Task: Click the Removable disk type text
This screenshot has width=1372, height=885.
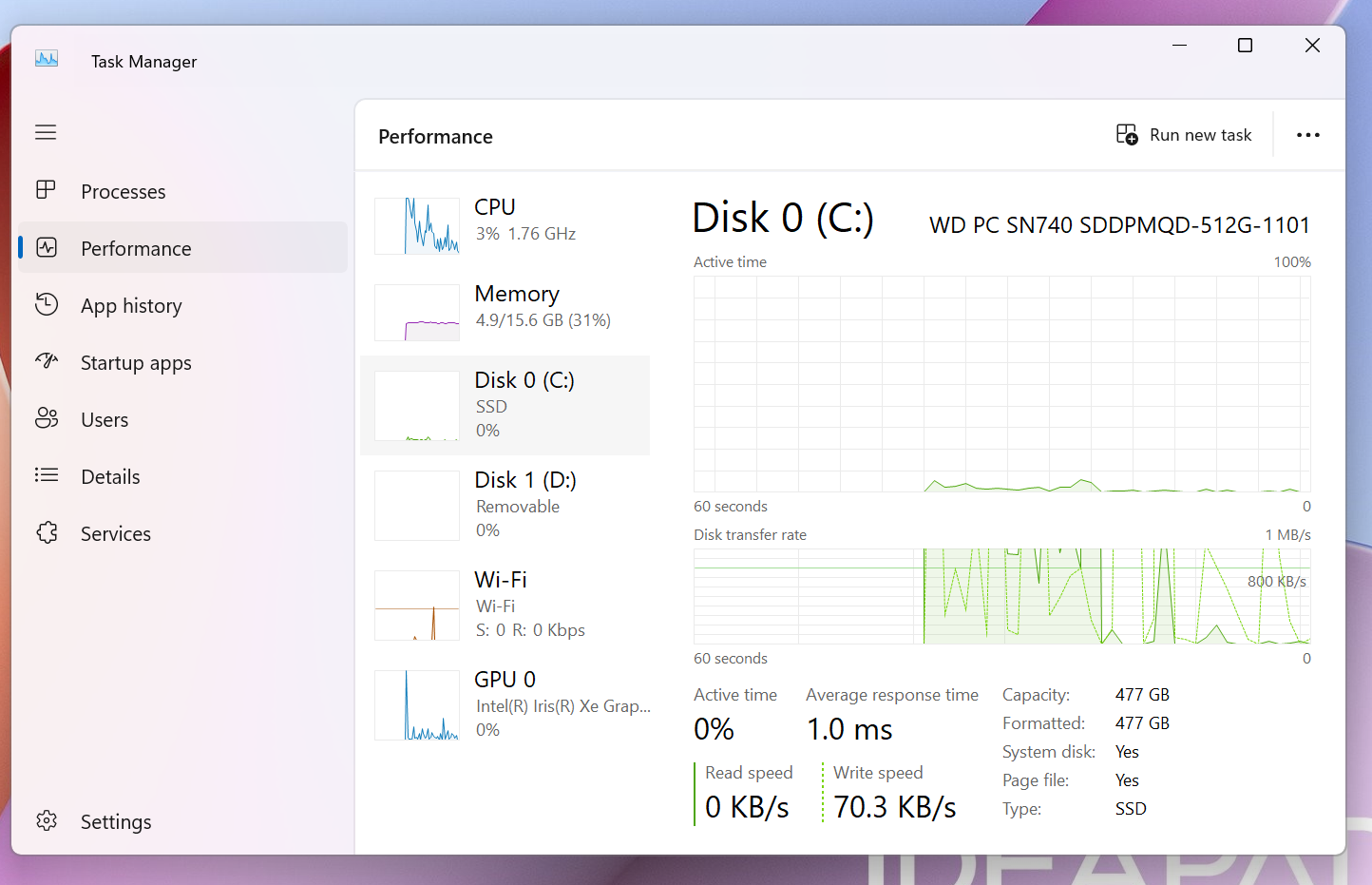Action: [518, 507]
